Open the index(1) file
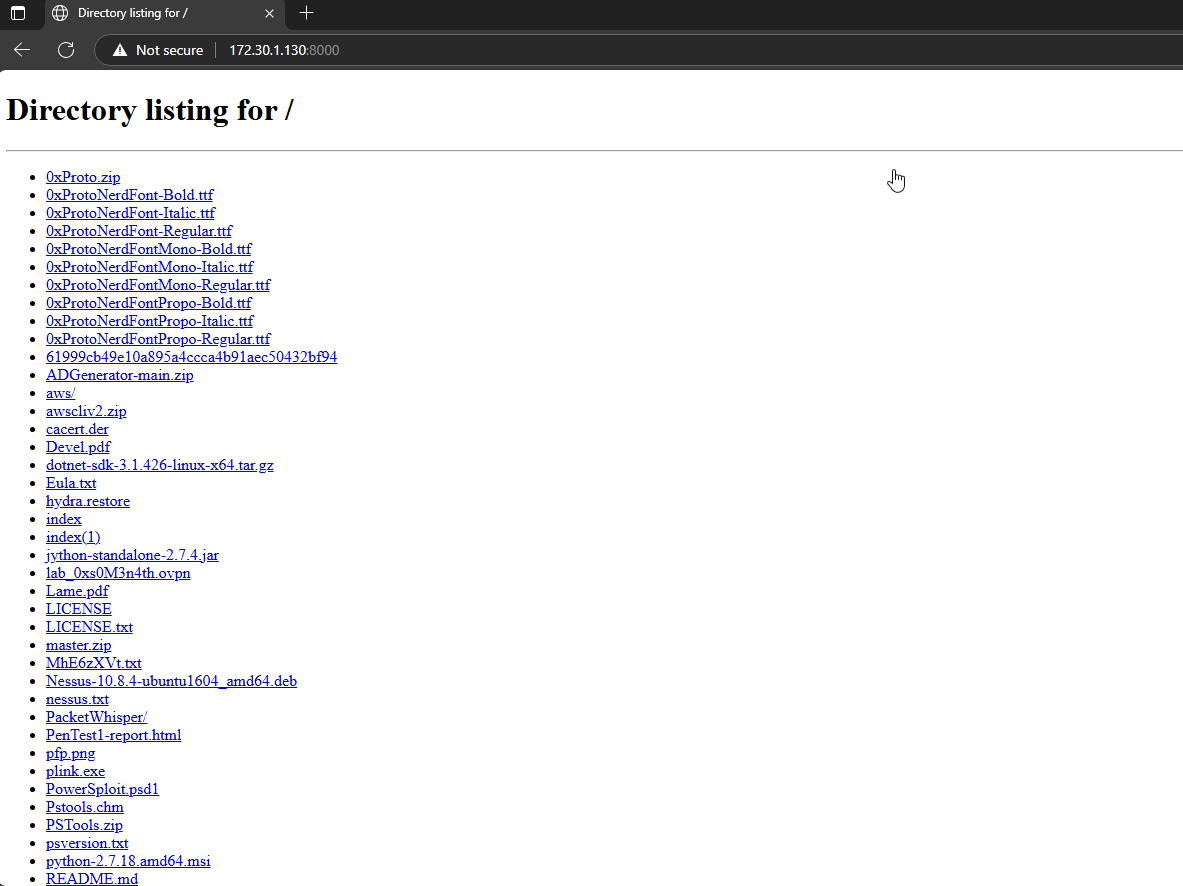The image size is (1183, 886). tap(73, 537)
